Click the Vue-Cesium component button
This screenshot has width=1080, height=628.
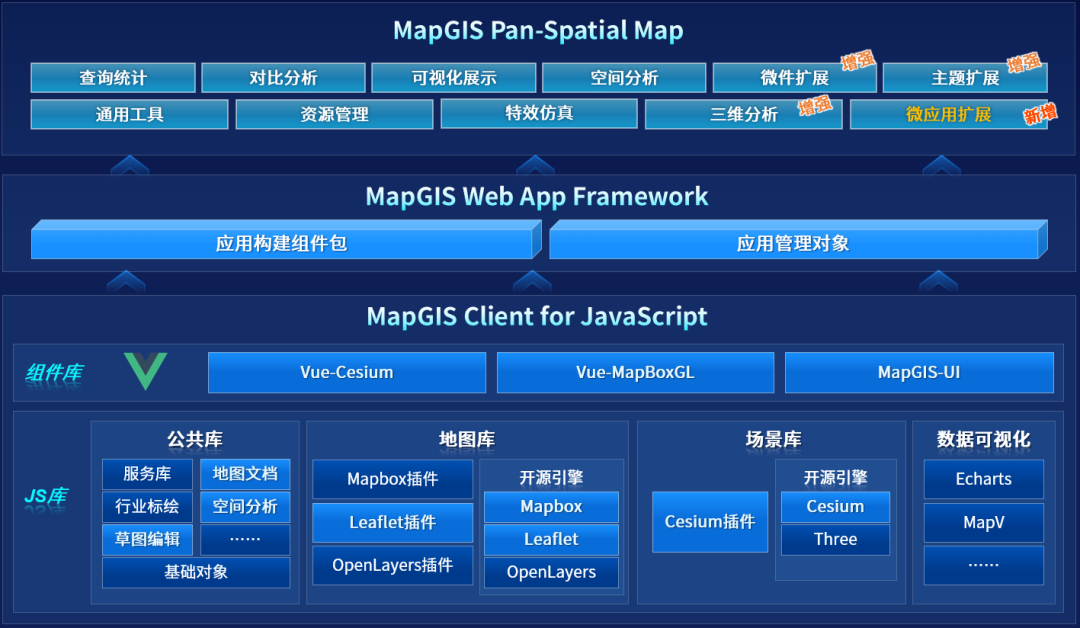coord(347,371)
